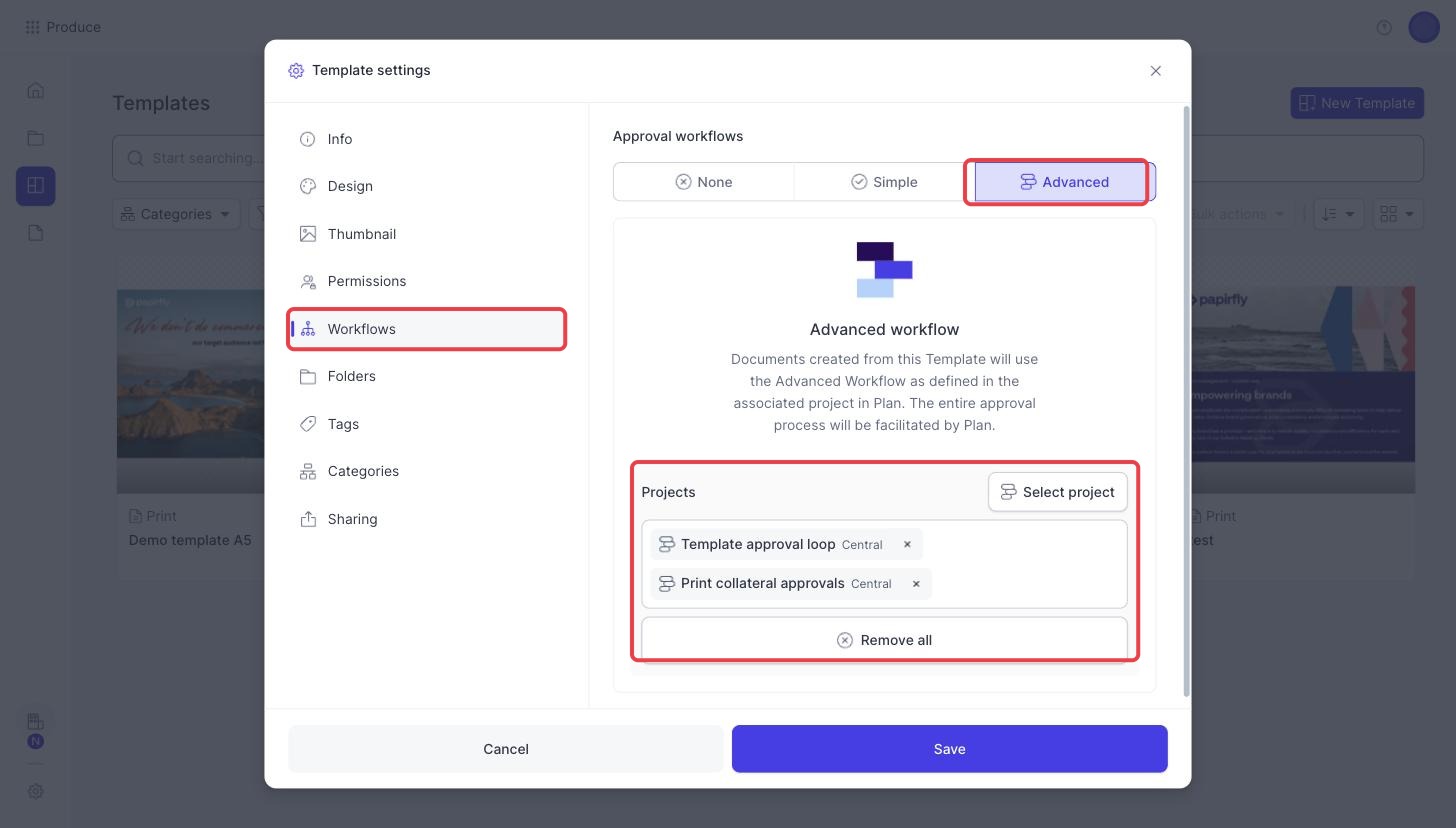Remove the Print collateral approvals project chip
Screen dimensions: 1456x828
point(916,584)
